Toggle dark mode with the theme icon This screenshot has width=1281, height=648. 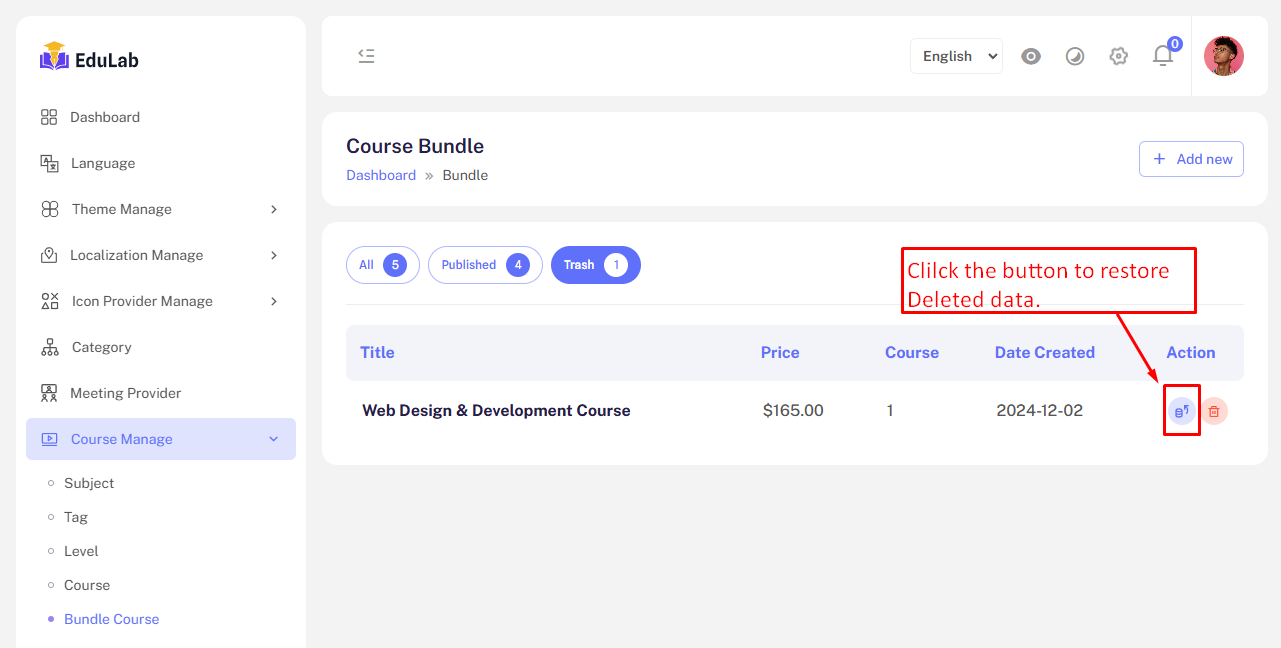1075,56
